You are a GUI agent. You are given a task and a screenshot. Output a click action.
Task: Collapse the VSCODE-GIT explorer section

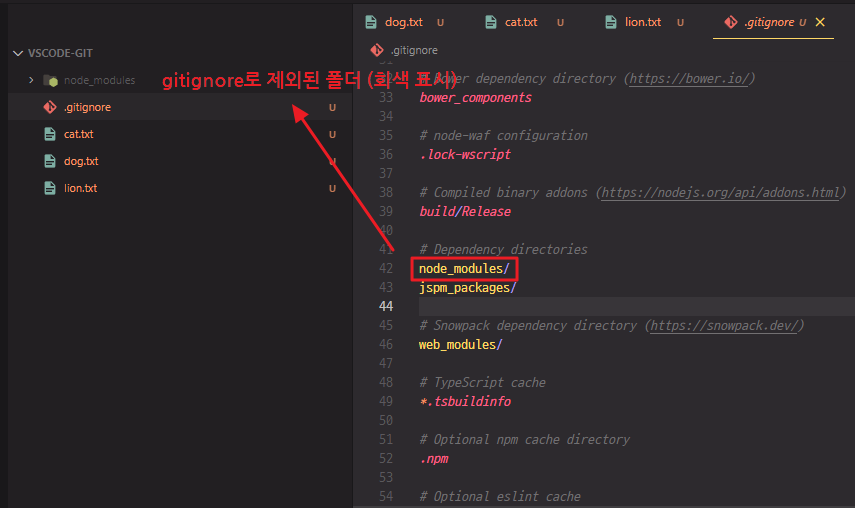click(18, 53)
